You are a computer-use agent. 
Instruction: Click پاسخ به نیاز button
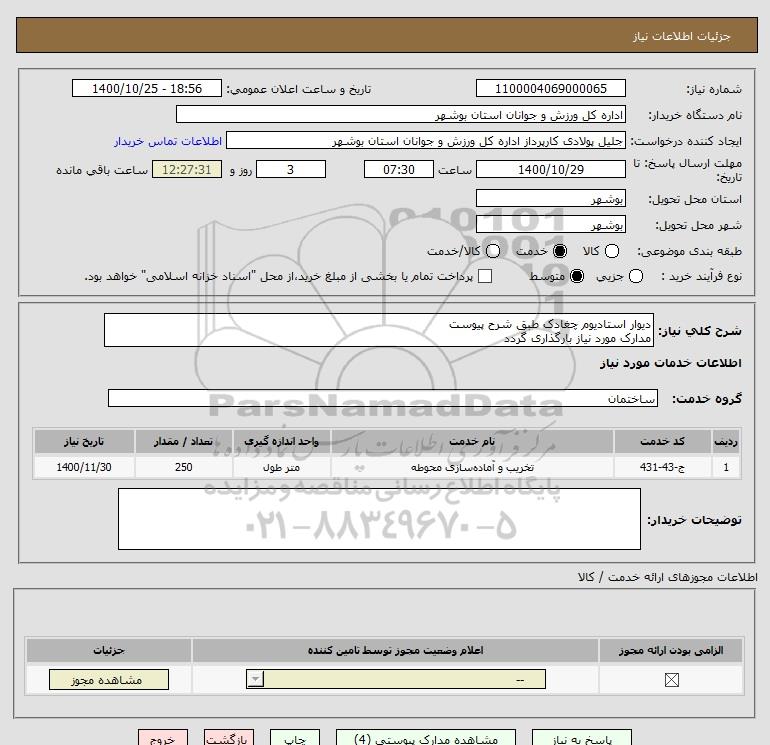tap(581, 738)
